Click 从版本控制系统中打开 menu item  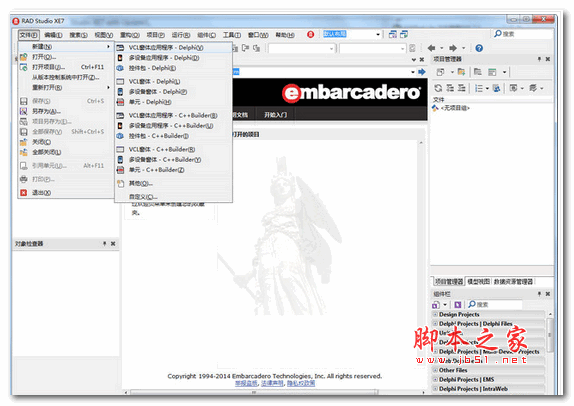pos(66,77)
